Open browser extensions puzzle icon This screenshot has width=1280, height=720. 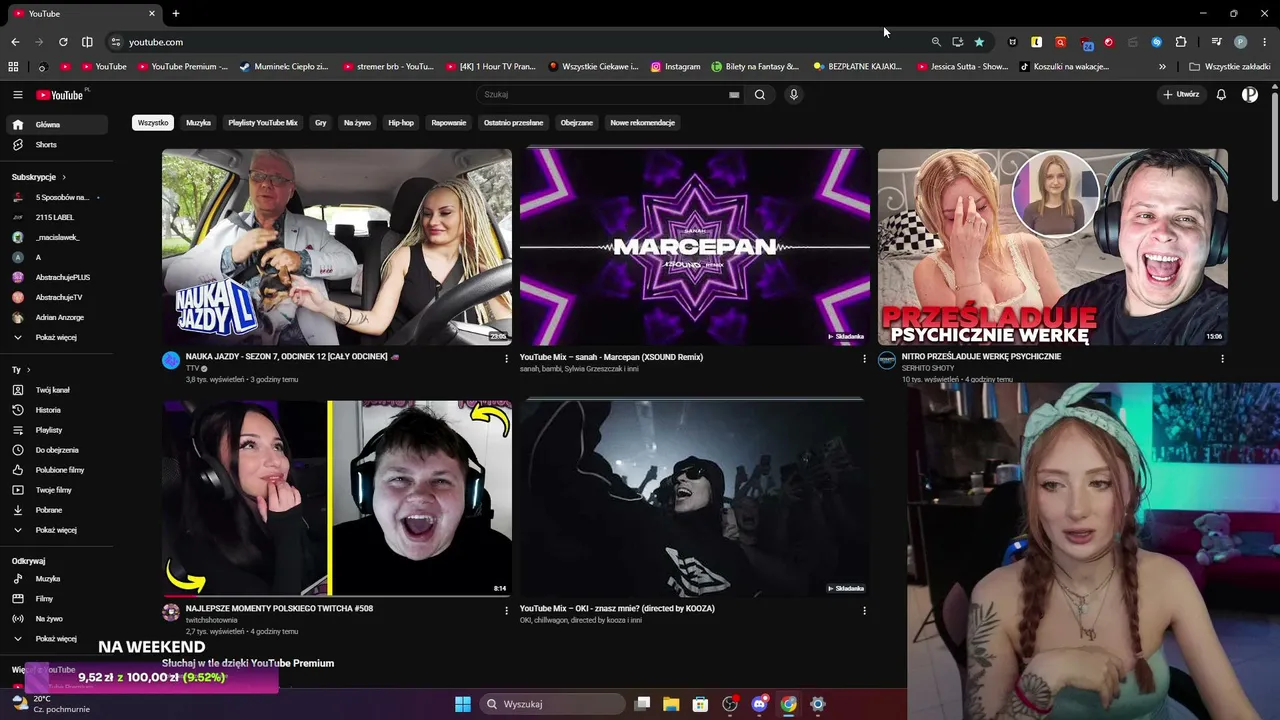click(1181, 42)
